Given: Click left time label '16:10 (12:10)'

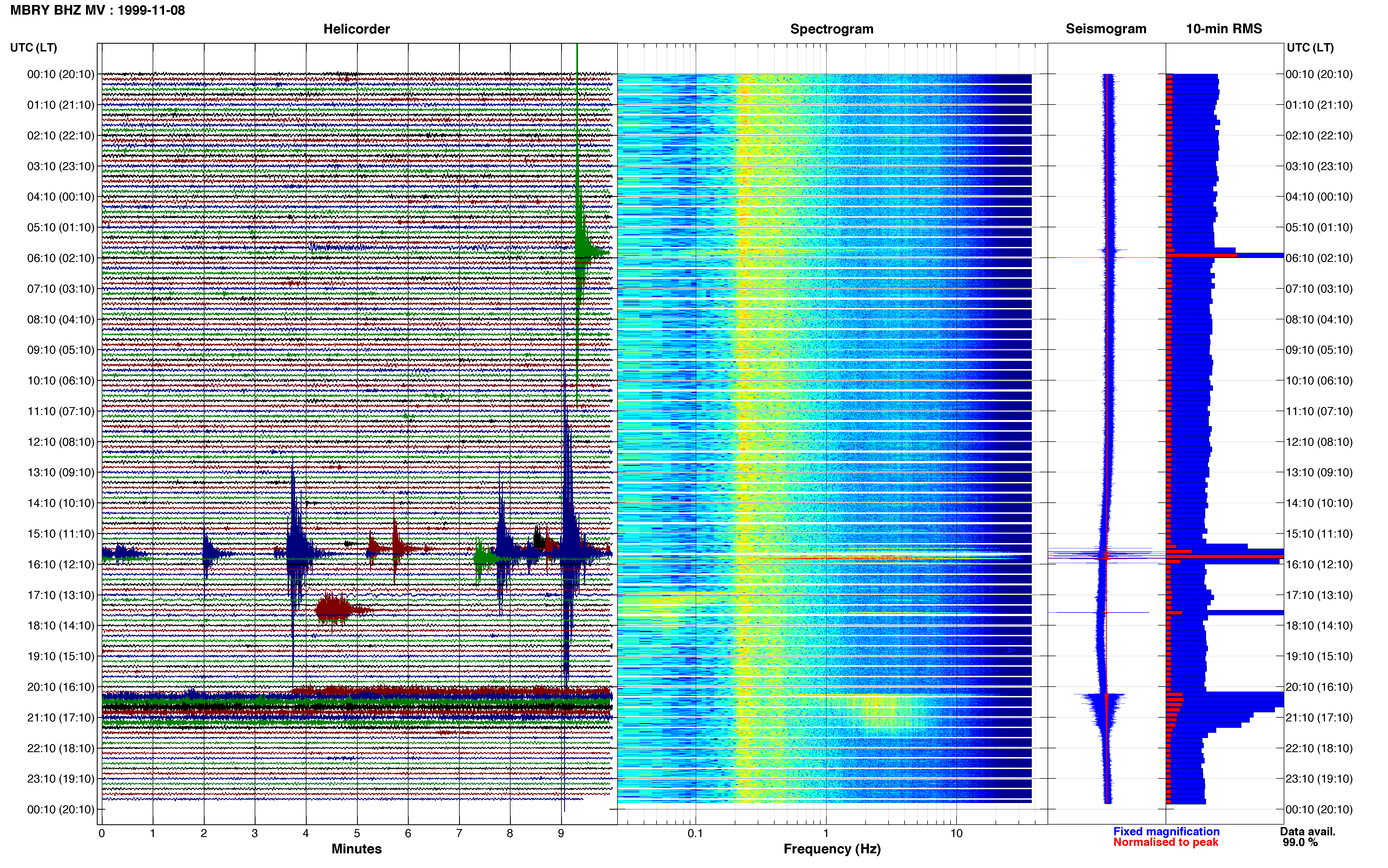Looking at the screenshot, I should click(x=61, y=564).
